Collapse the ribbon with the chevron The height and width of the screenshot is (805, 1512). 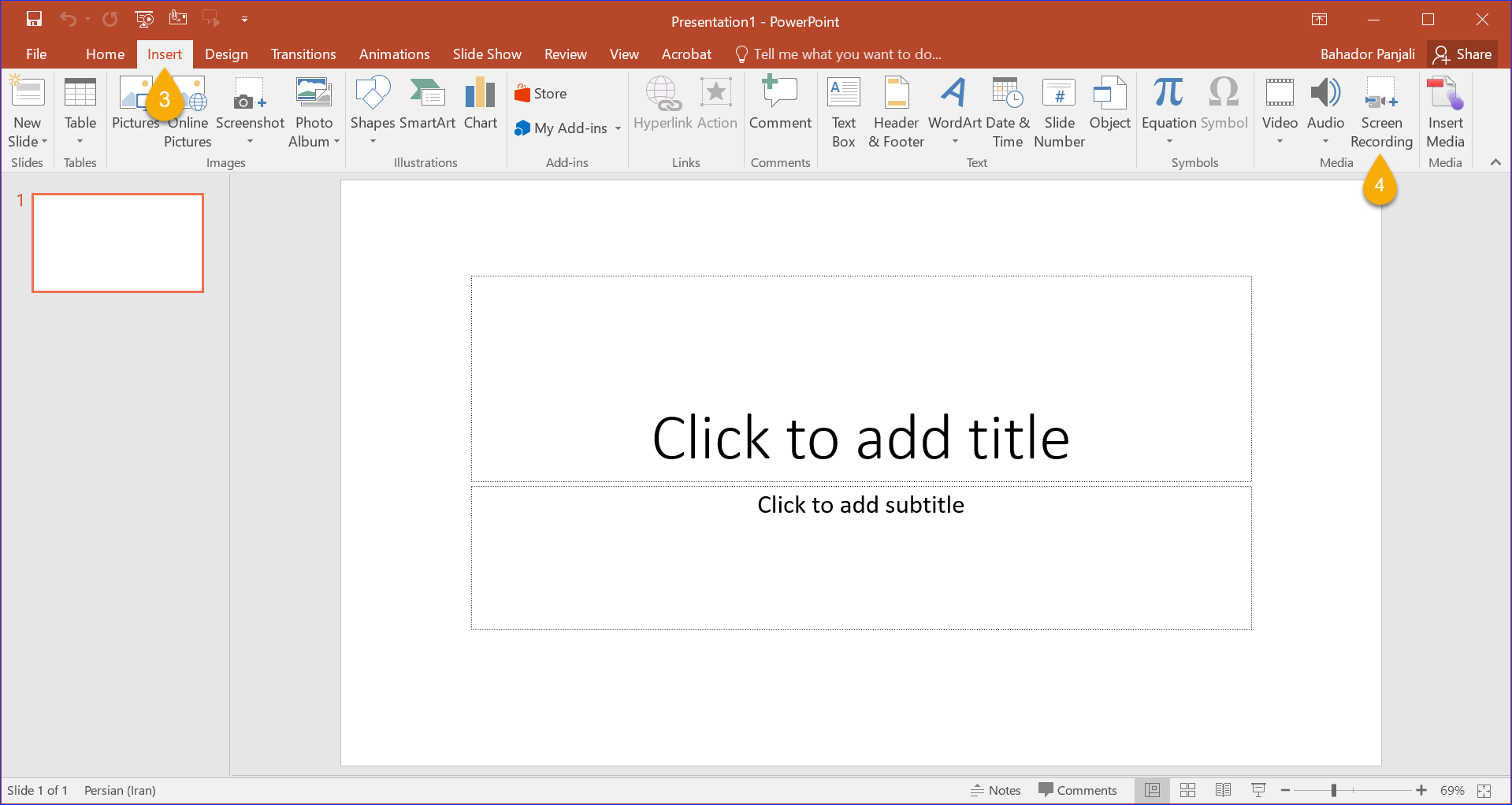[1495, 162]
